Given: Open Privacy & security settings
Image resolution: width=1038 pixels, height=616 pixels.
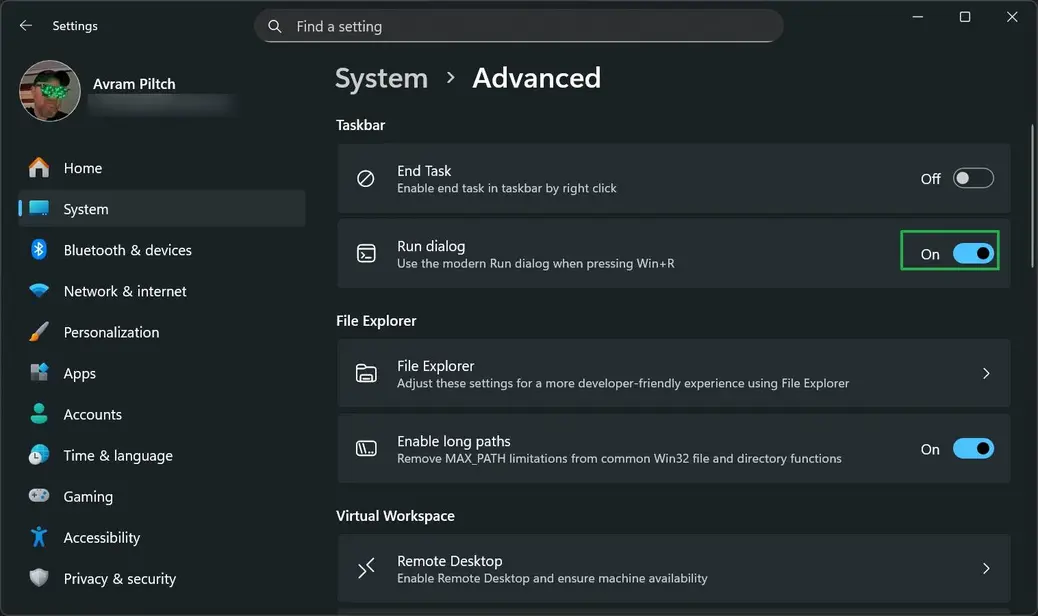Looking at the screenshot, I should pyautogui.click(x=119, y=578).
